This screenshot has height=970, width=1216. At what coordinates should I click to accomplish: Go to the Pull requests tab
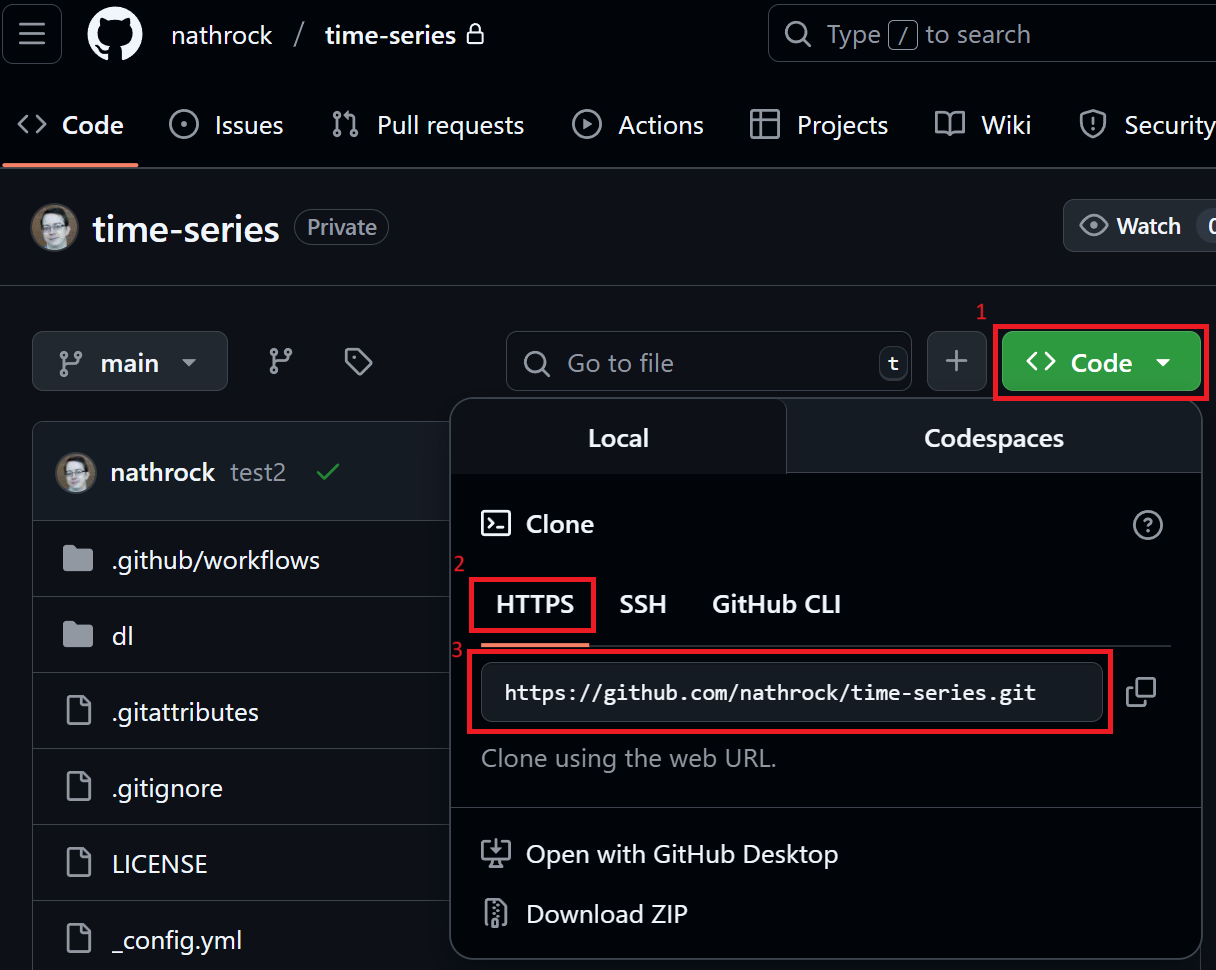click(x=428, y=125)
